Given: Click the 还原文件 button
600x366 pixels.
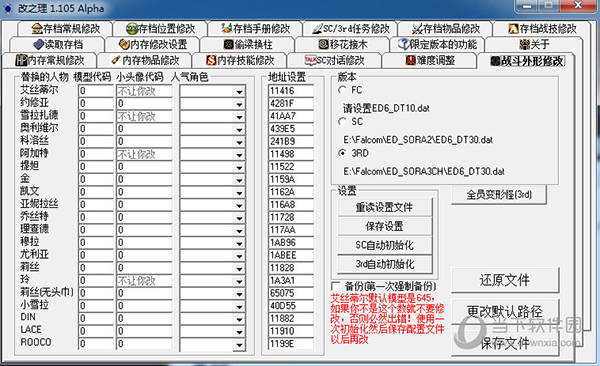Looking at the screenshot, I should point(505,280).
